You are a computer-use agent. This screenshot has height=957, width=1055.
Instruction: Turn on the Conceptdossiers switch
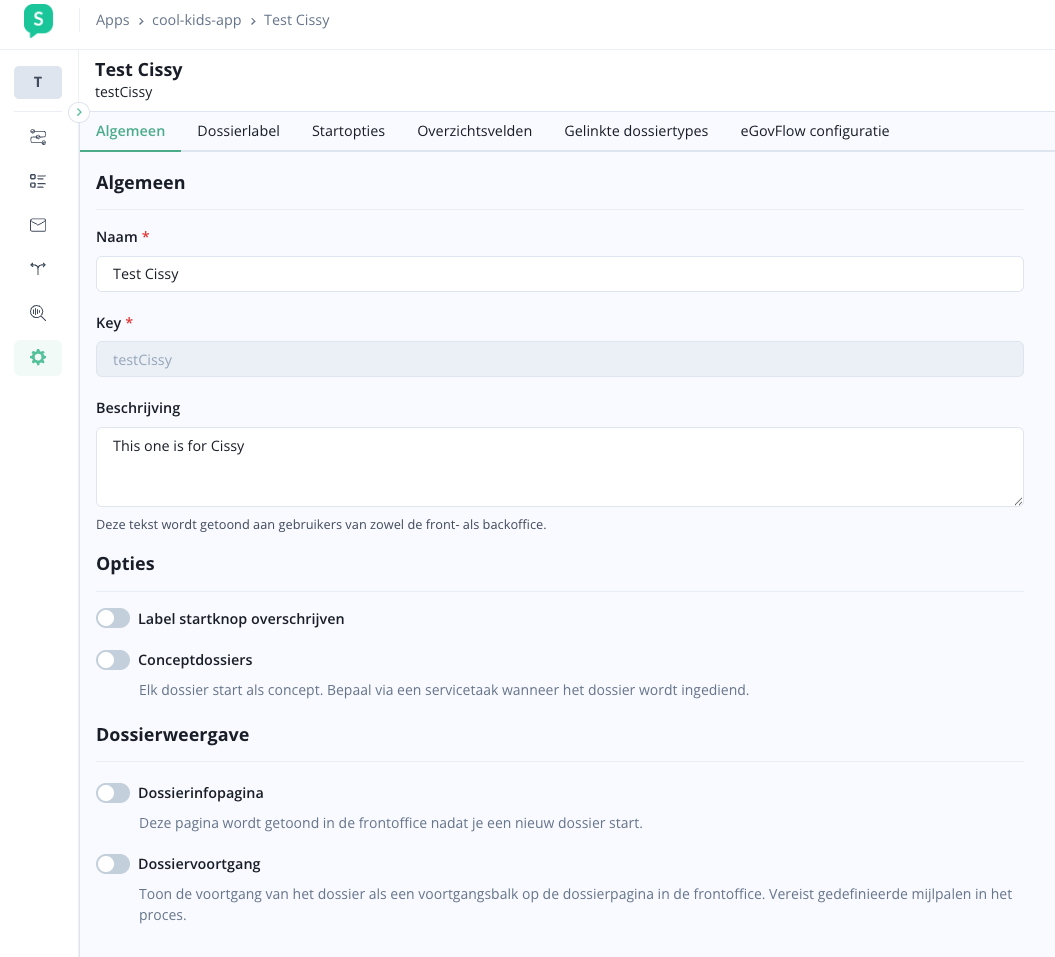[x=113, y=660]
